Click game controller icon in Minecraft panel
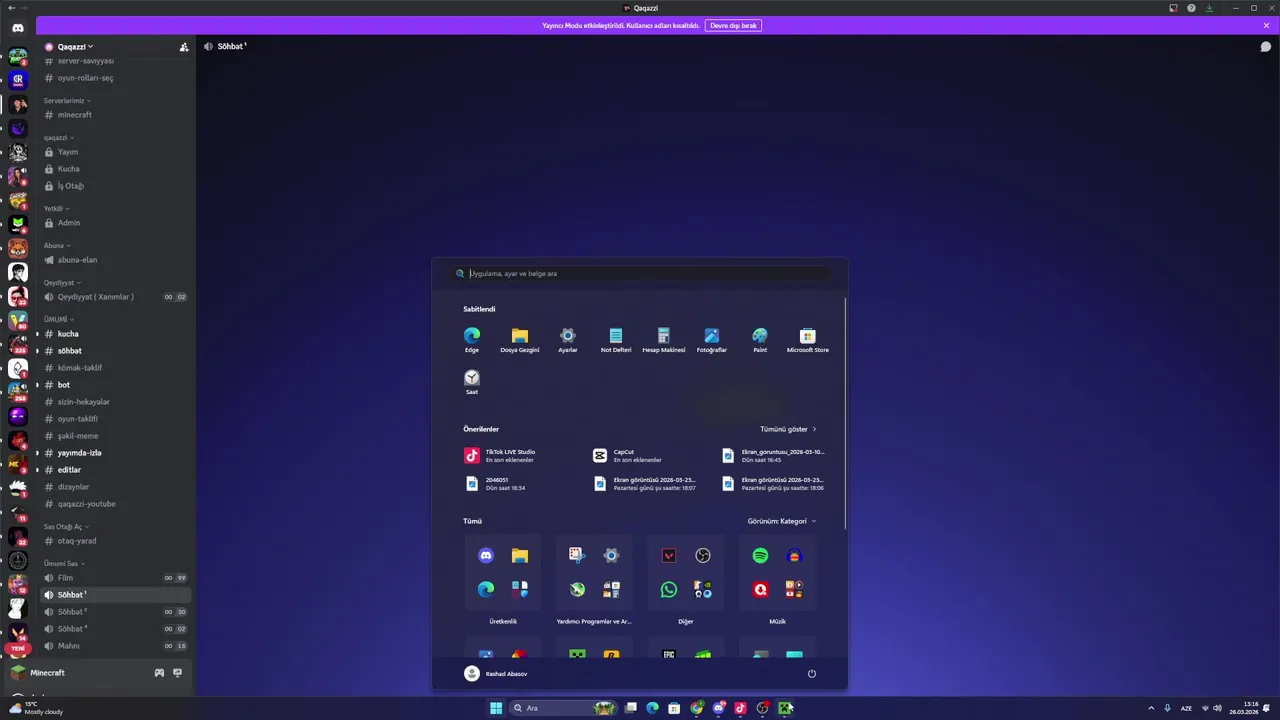Viewport: 1280px width, 720px height. [159, 673]
